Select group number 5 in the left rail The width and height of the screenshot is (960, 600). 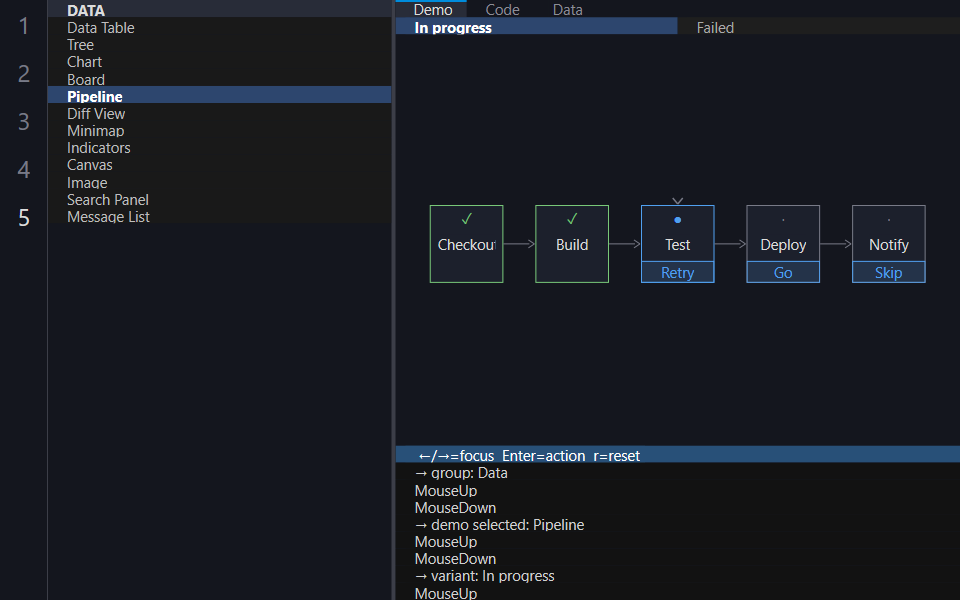click(x=23, y=217)
